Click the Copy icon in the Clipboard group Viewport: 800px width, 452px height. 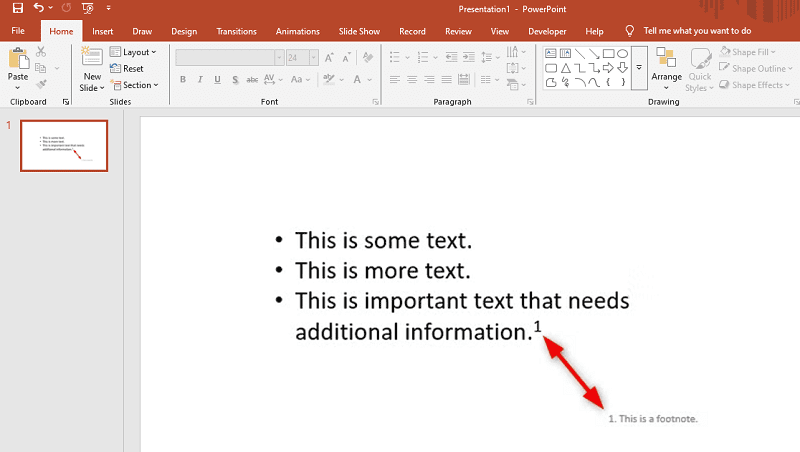41,68
